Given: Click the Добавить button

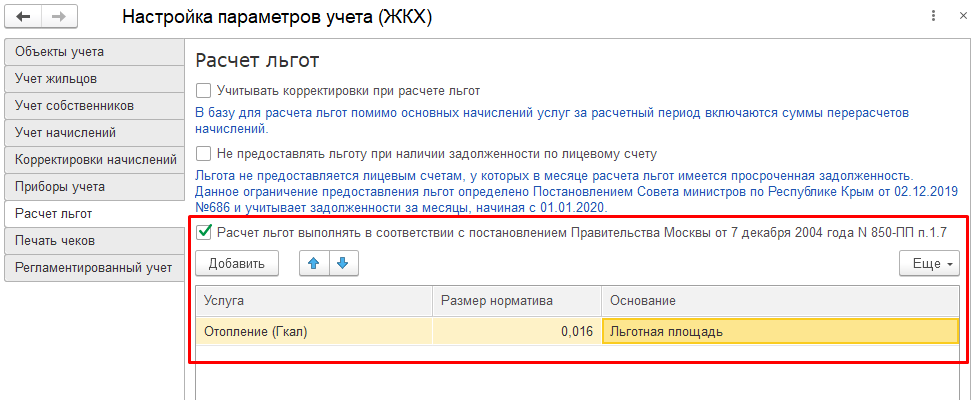Looking at the screenshot, I should click(x=236, y=263).
